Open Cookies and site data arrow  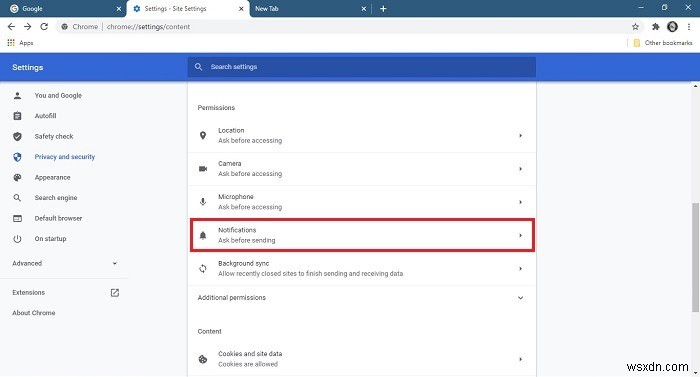click(521, 359)
